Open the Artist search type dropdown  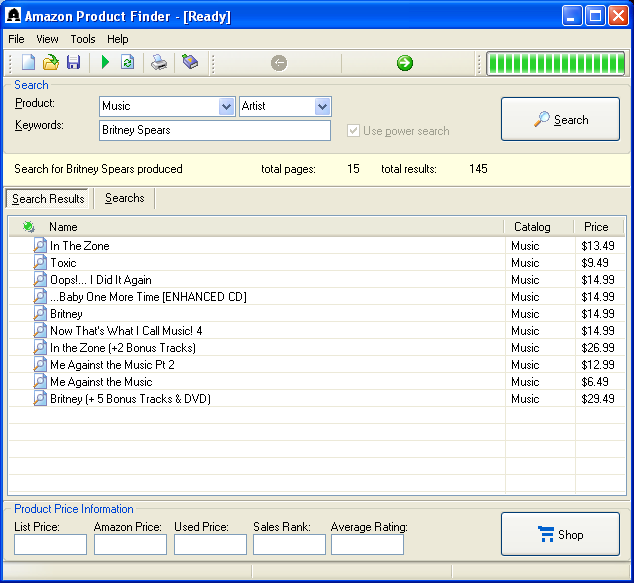[x=322, y=106]
